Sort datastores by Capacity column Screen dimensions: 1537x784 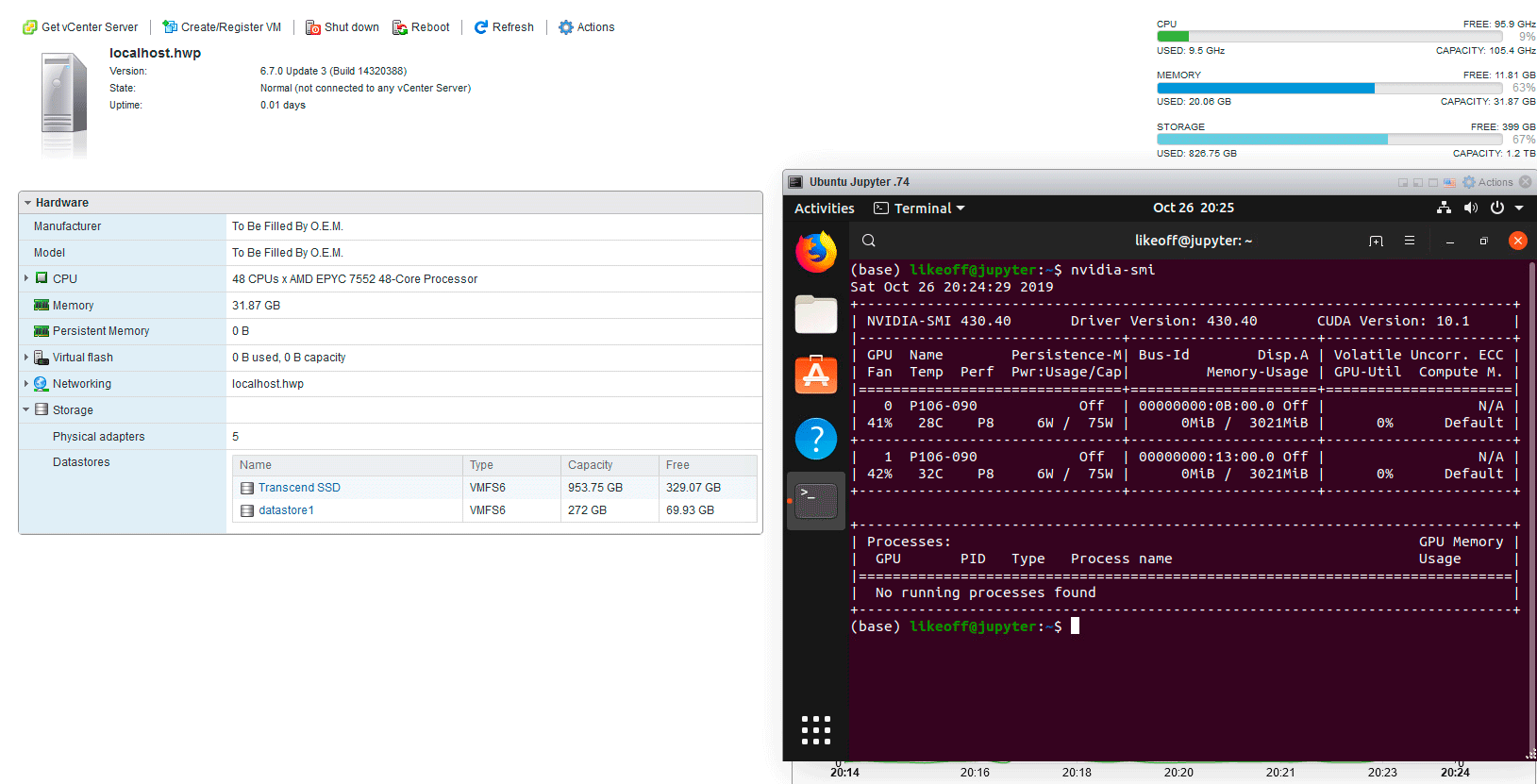[x=610, y=465]
